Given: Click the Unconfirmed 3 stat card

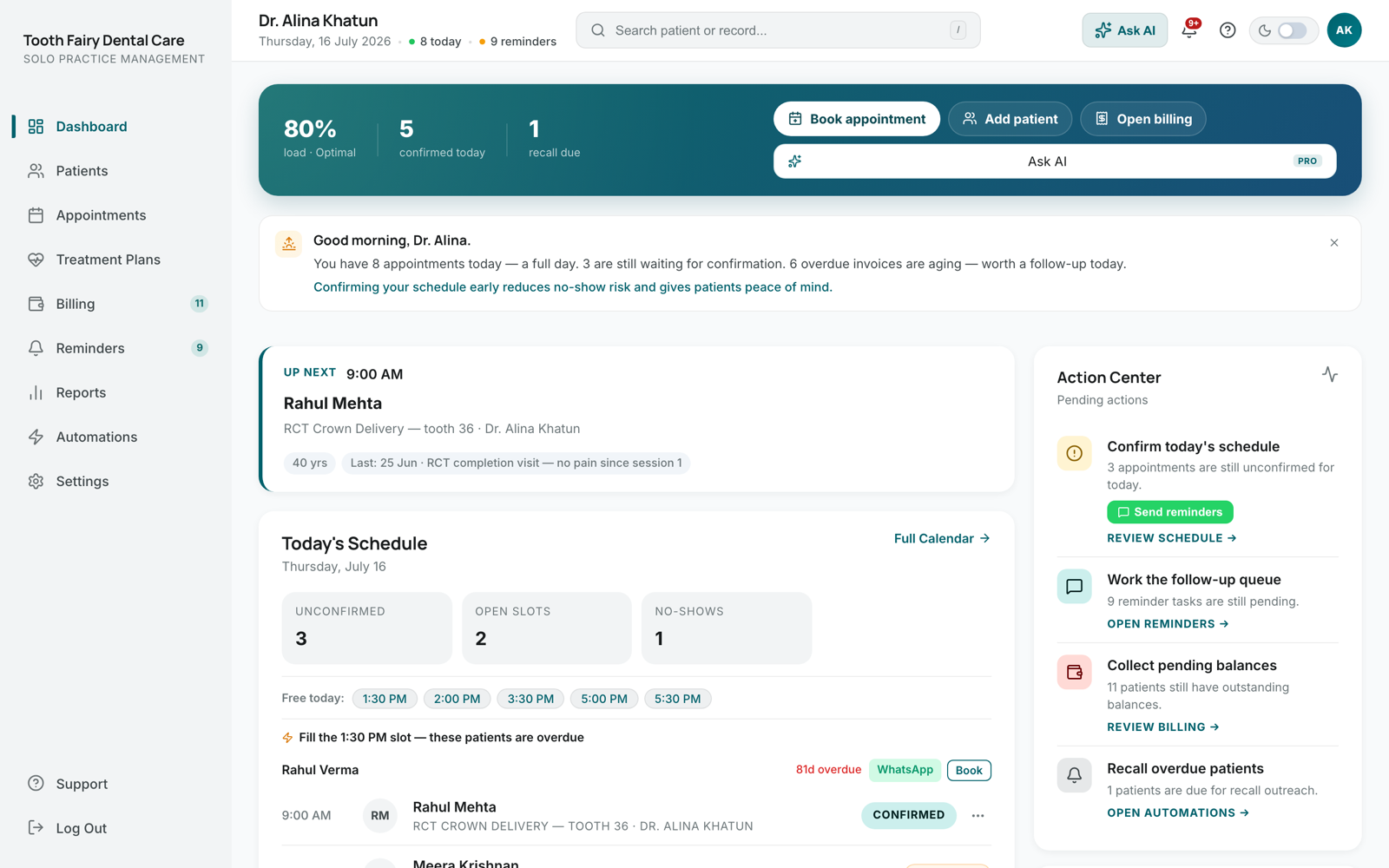Looking at the screenshot, I should pos(367,628).
